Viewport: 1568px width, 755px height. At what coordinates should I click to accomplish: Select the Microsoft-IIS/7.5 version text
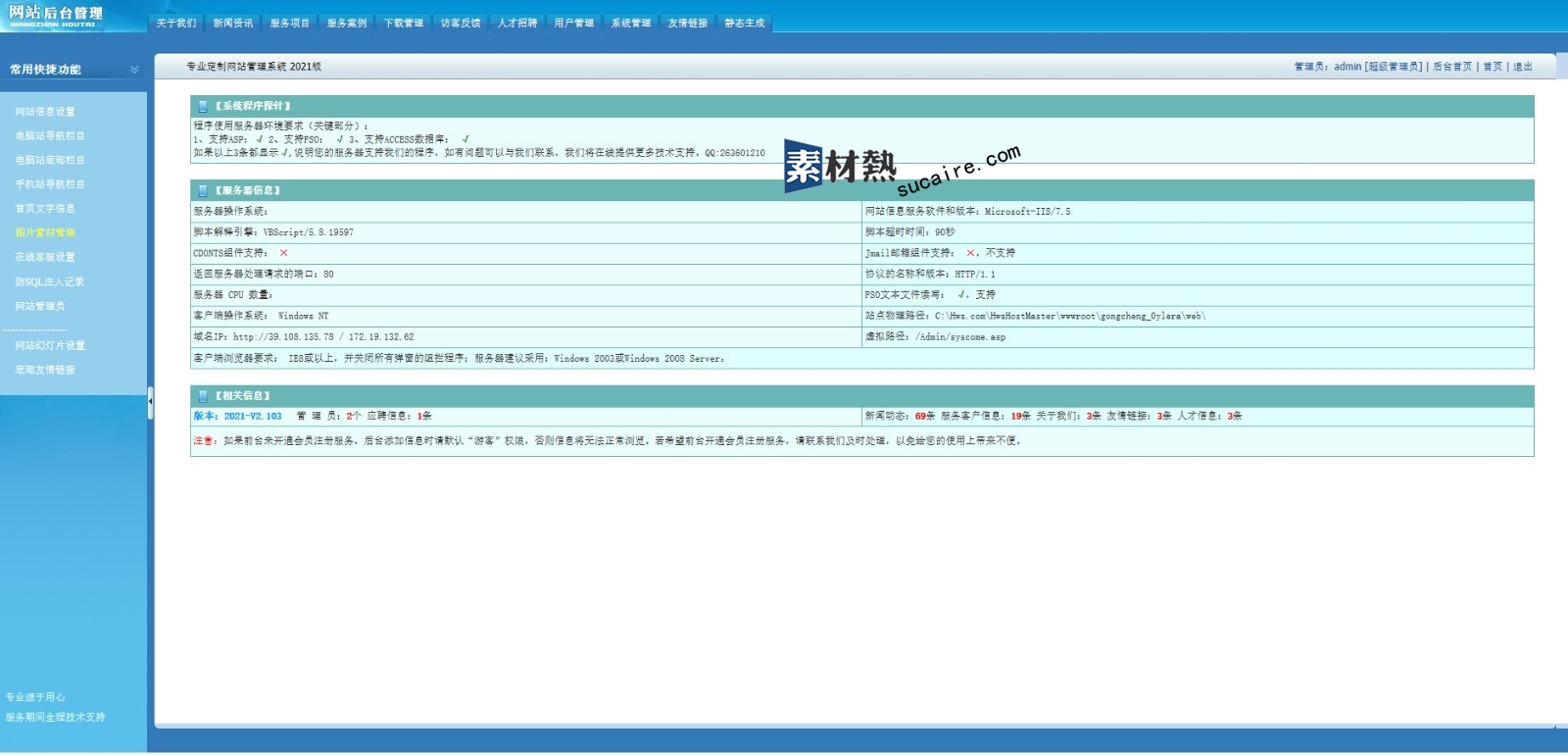pyautogui.click(x=1028, y=212)
